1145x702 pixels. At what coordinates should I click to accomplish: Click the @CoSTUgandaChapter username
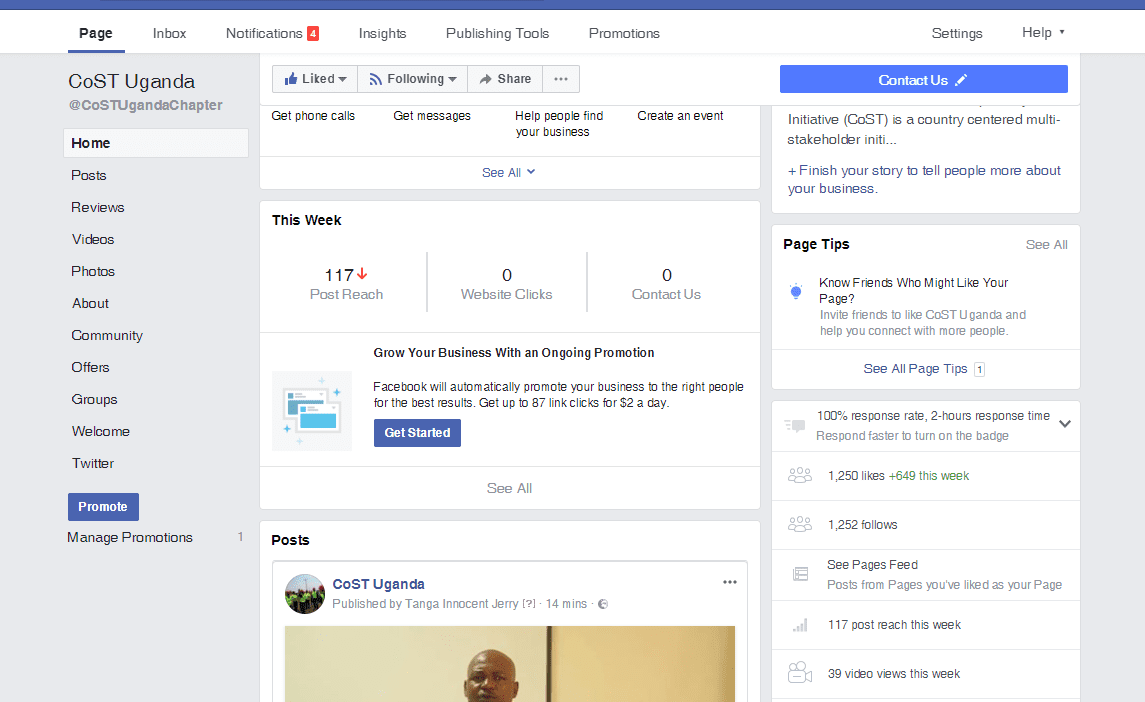pos(145,105)
